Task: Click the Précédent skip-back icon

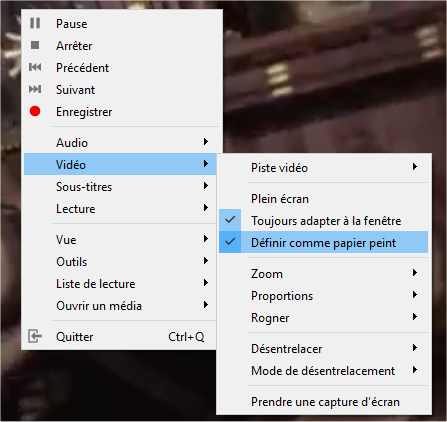Action: click(35, 67)
